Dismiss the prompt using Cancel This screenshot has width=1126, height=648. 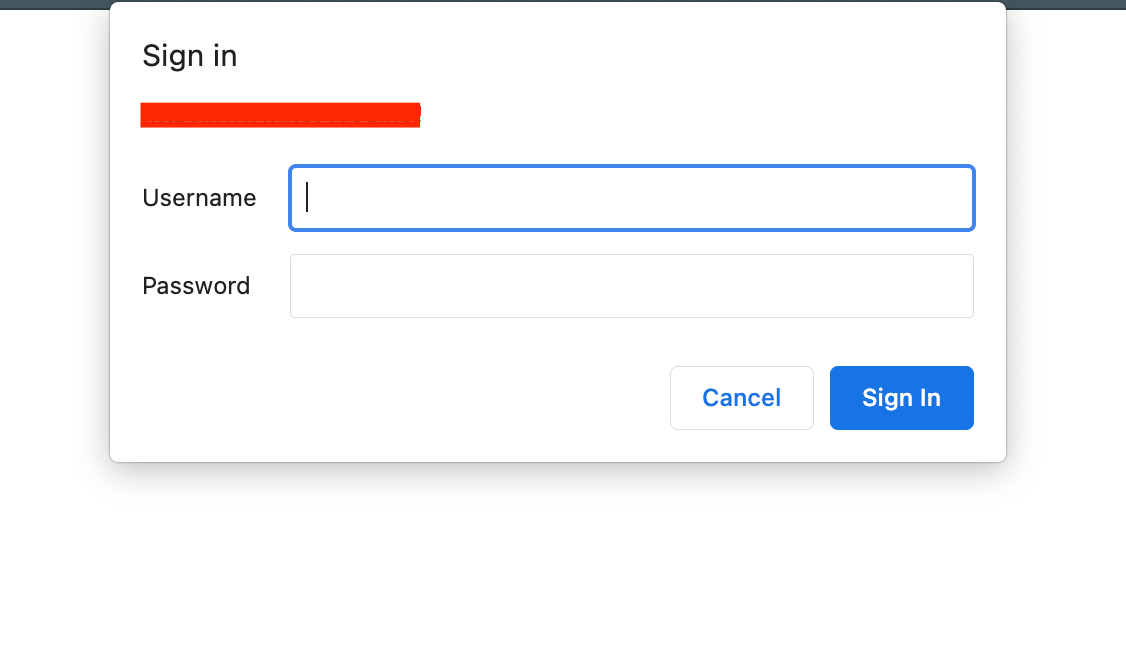tap(741, 398)
